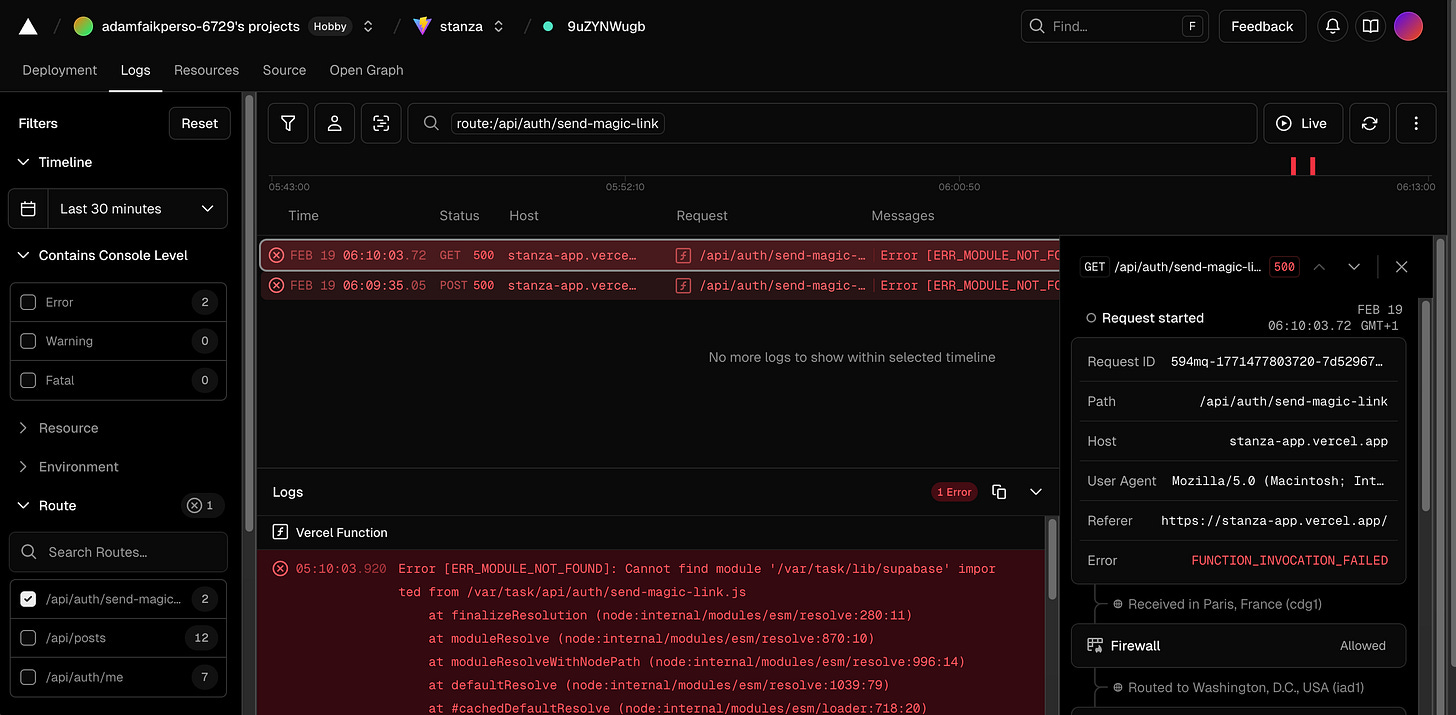The image size is (1456, 715).
Task: Open the Source tab
Action: pyautogui.click(x=284, y=70)
